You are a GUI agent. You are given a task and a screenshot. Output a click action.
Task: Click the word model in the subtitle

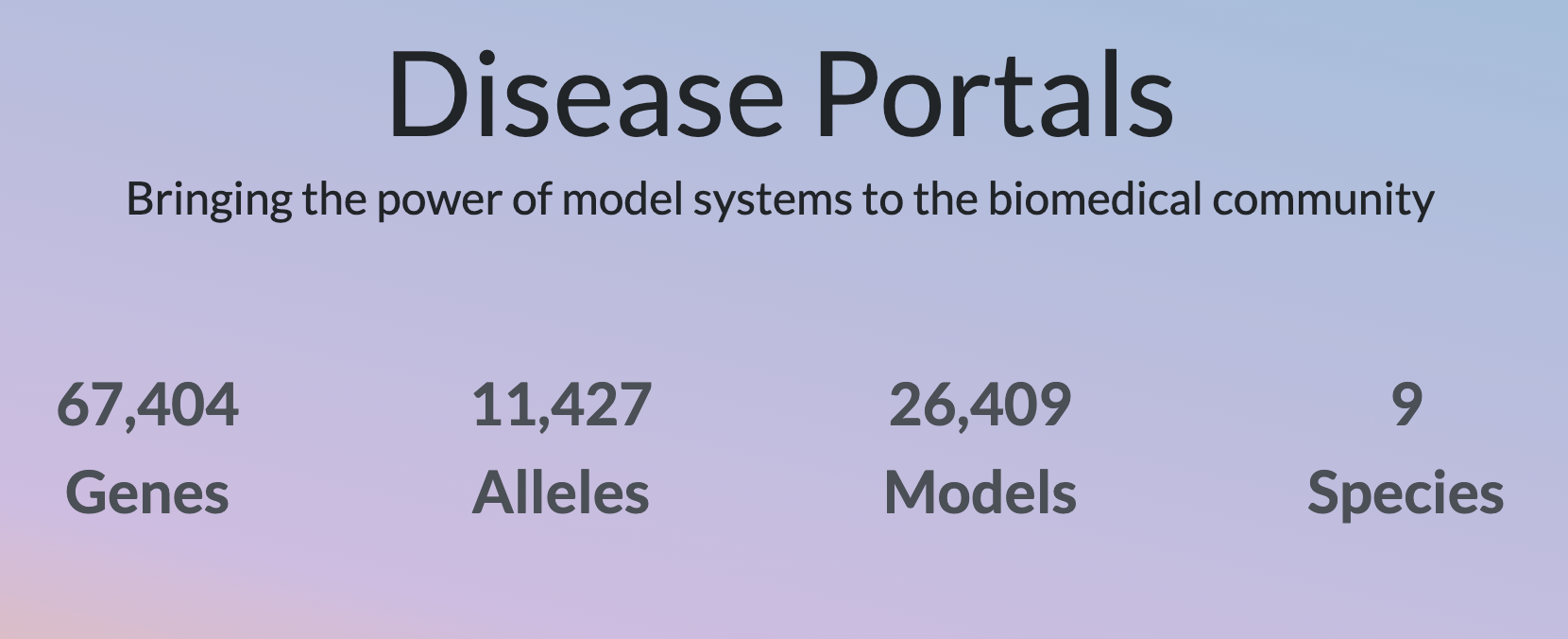coord(622,199)
